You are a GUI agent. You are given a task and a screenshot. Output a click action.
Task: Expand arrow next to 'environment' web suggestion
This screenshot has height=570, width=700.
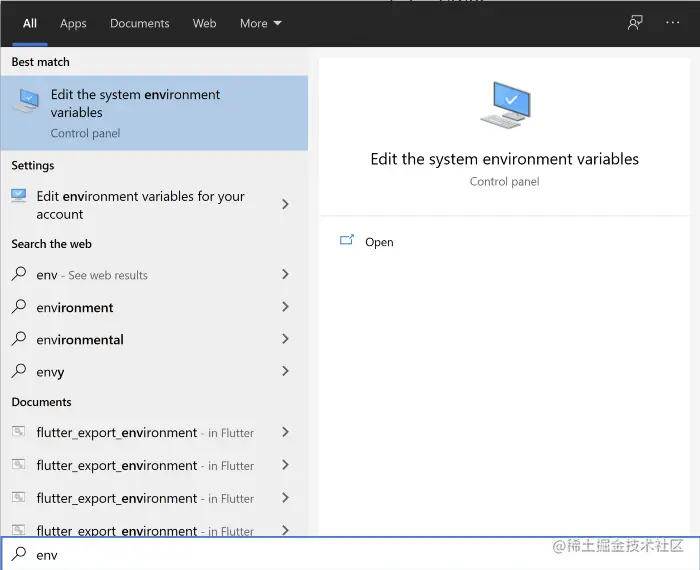(x=285, y=307)
